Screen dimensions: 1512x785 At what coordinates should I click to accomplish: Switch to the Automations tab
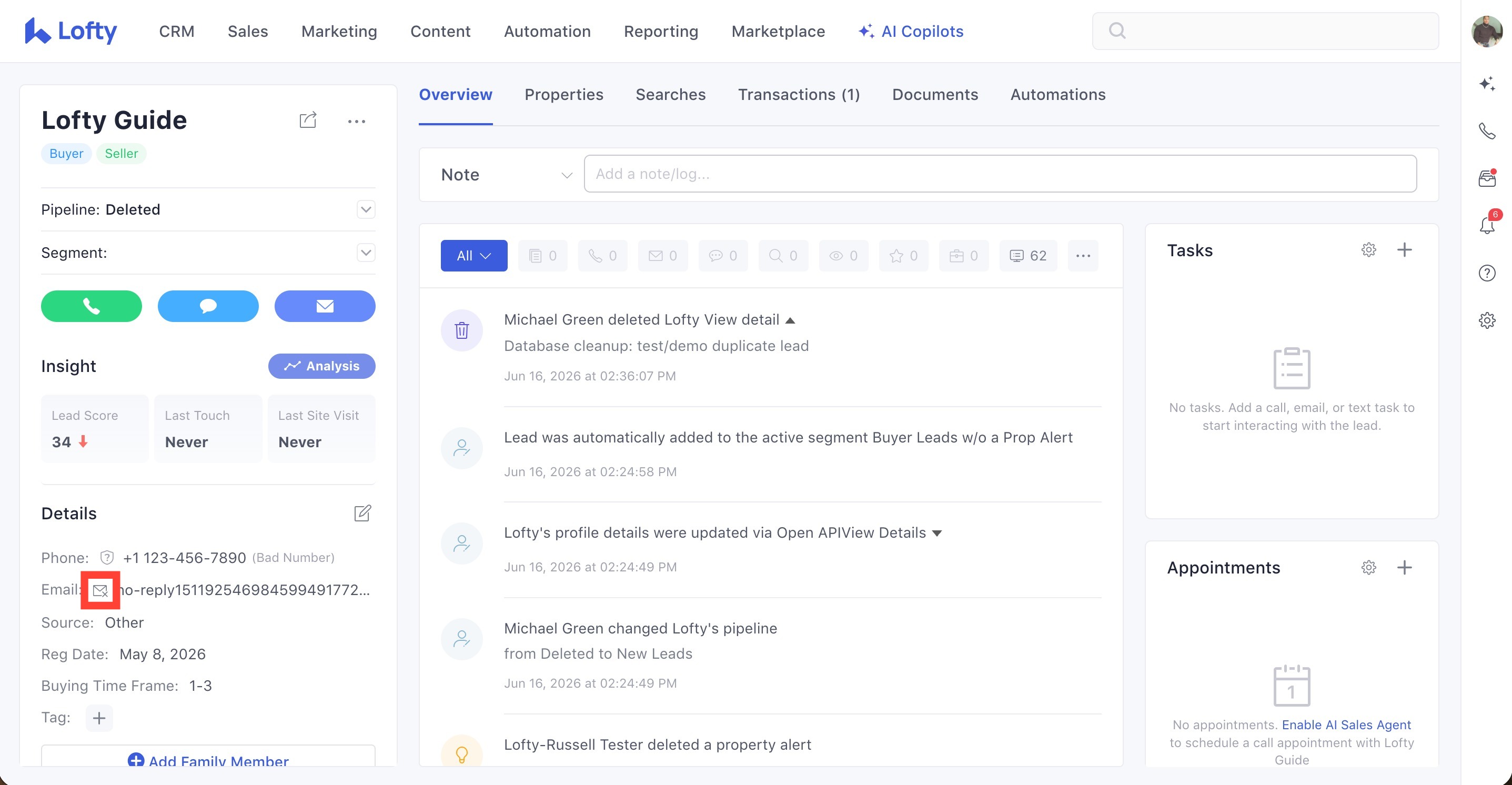tap(1057, 95)
